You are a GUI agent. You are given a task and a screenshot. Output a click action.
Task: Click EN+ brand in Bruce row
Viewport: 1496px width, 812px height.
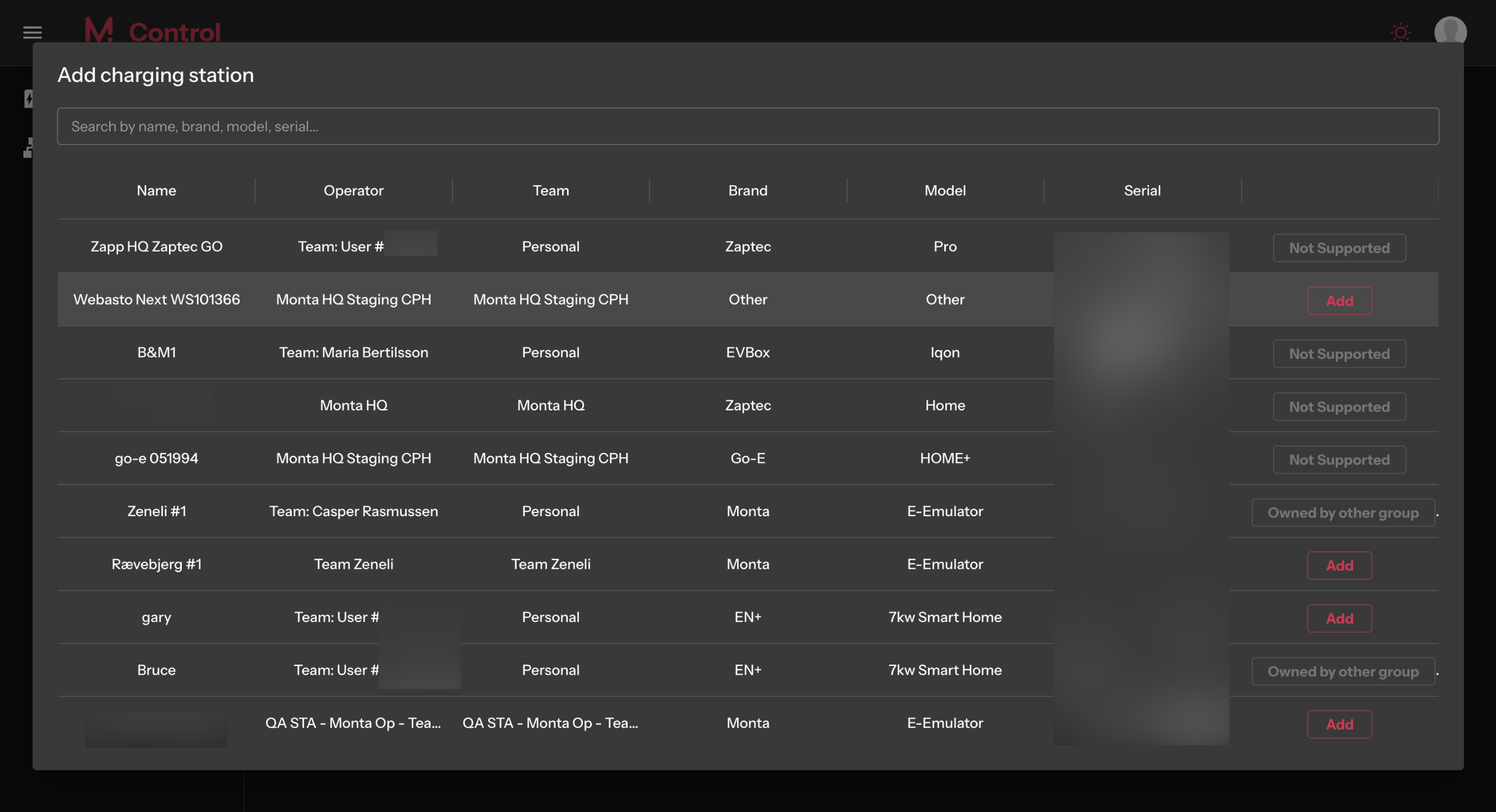pos(748,670)
